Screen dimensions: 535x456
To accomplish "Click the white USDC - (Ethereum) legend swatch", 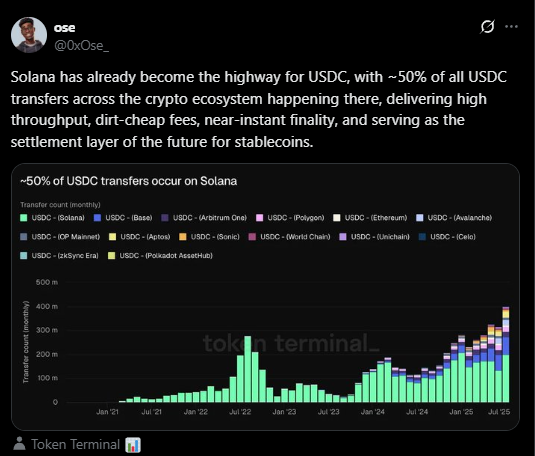I will click(337, 218).
